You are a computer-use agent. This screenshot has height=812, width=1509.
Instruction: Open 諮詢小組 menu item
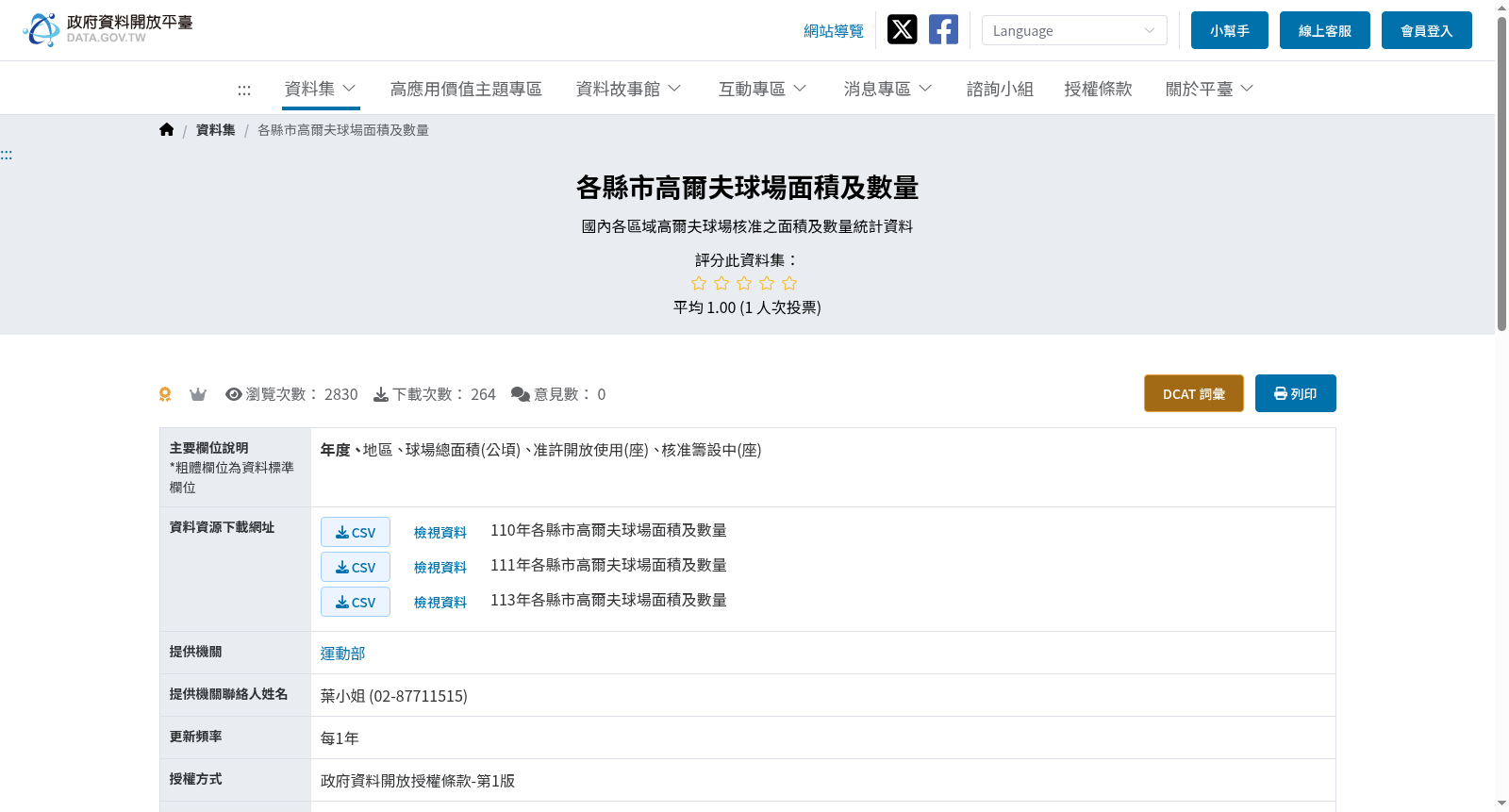(1000, 89)
